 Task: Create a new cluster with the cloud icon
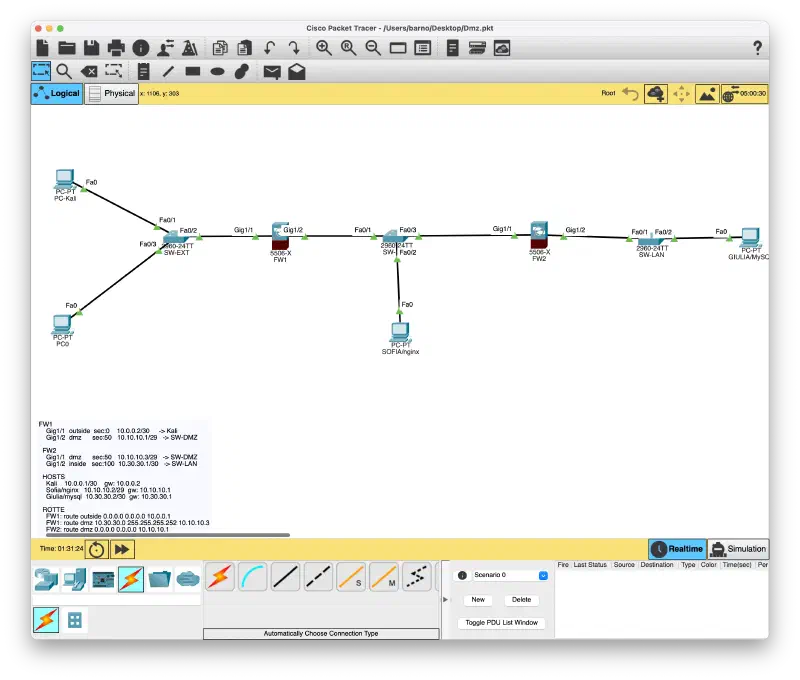[656, 94]
